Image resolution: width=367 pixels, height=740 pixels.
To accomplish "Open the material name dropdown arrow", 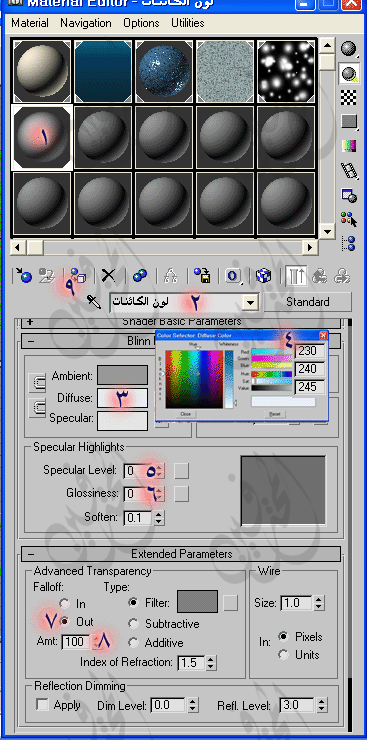I will point(250,303).
